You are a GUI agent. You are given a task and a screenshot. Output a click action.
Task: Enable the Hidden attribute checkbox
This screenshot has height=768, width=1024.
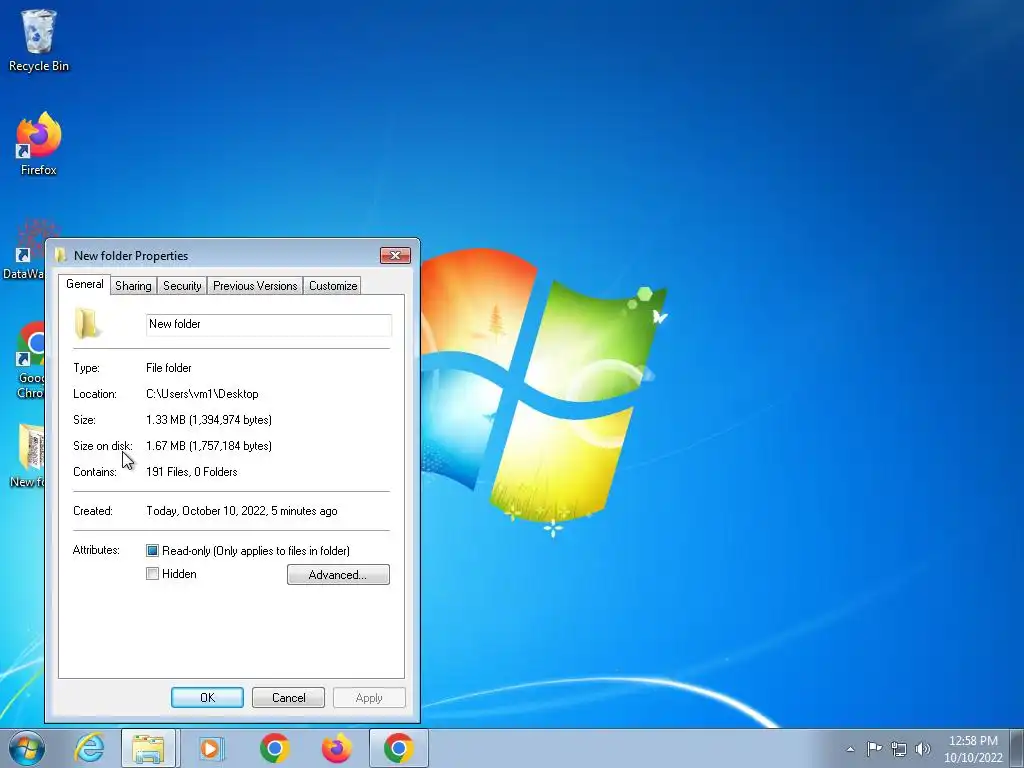[152, 574]
